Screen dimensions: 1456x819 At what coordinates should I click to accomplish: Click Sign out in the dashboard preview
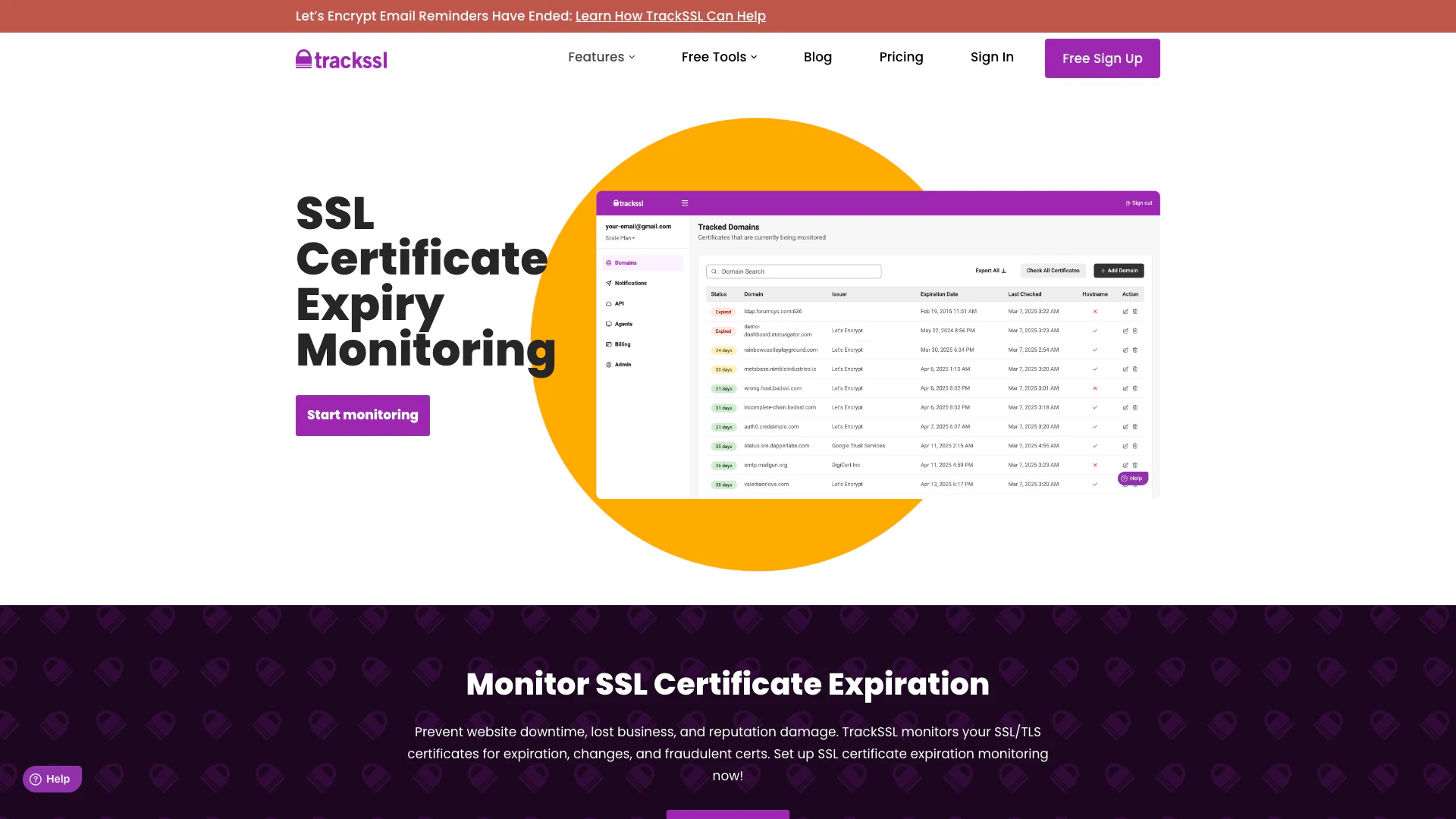pos(1139,203)
